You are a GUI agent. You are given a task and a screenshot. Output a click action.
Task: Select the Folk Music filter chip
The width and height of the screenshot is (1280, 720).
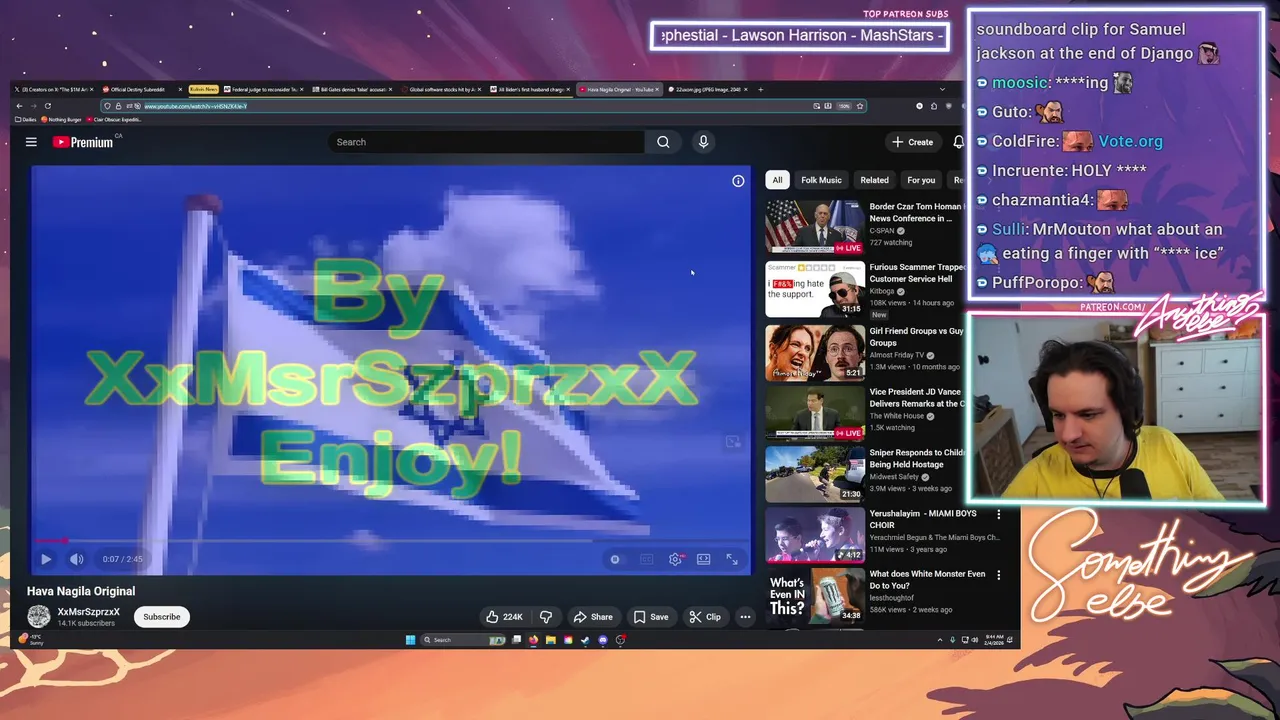(821, 180)
